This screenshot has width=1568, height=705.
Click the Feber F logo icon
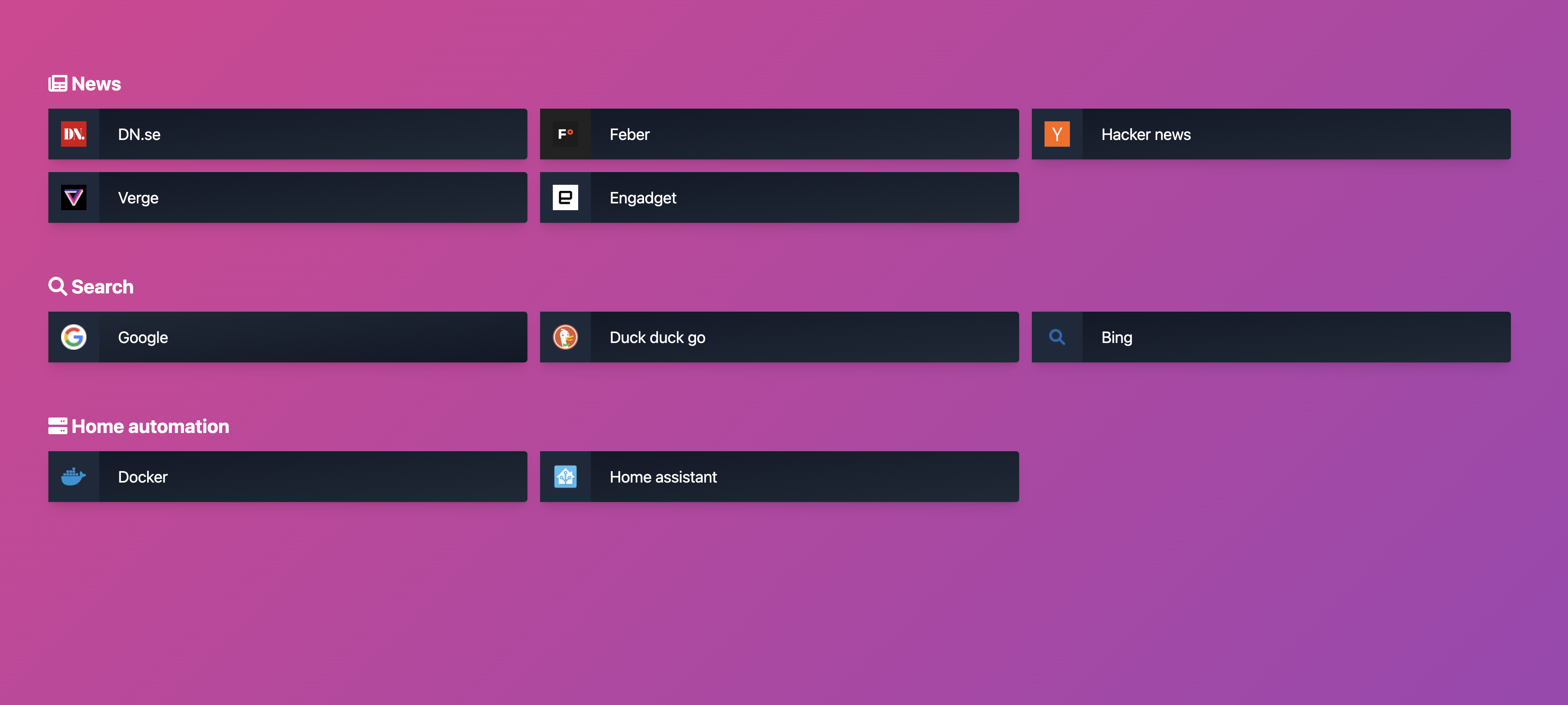[565, 134]
